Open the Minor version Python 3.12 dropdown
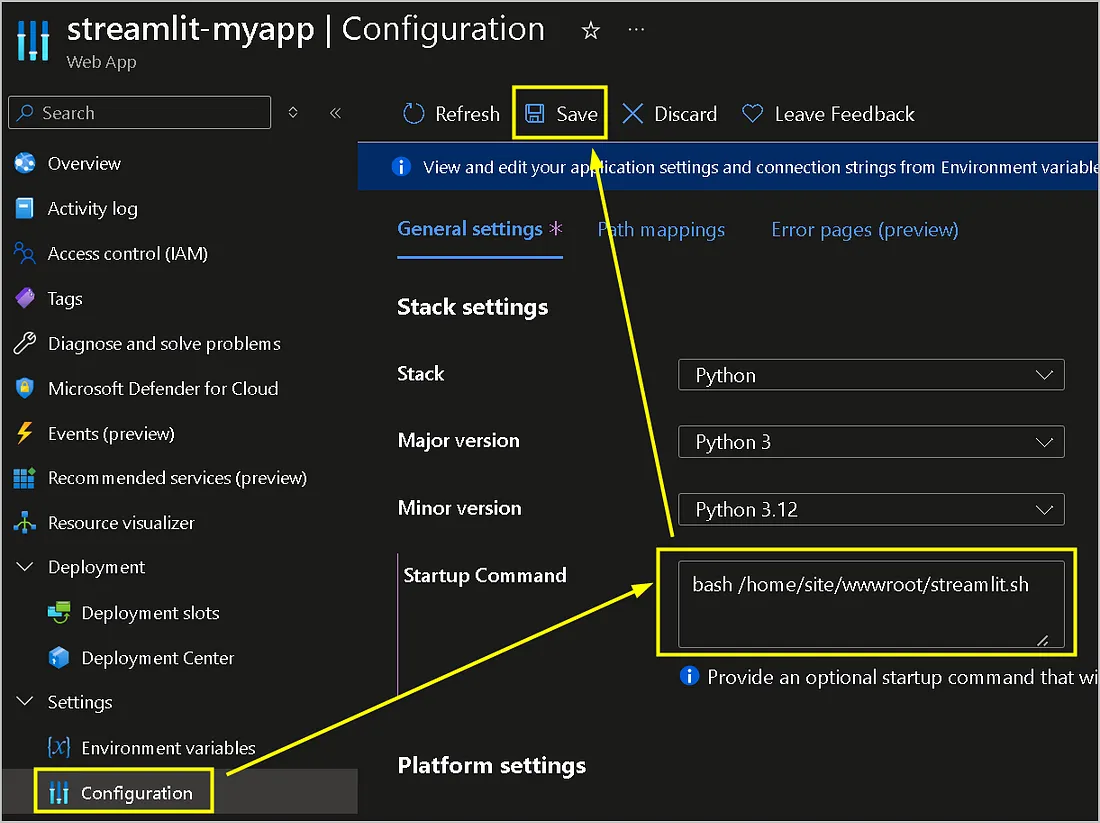The height and width of the screenshot is (823, 1100). tap(870, 510)
